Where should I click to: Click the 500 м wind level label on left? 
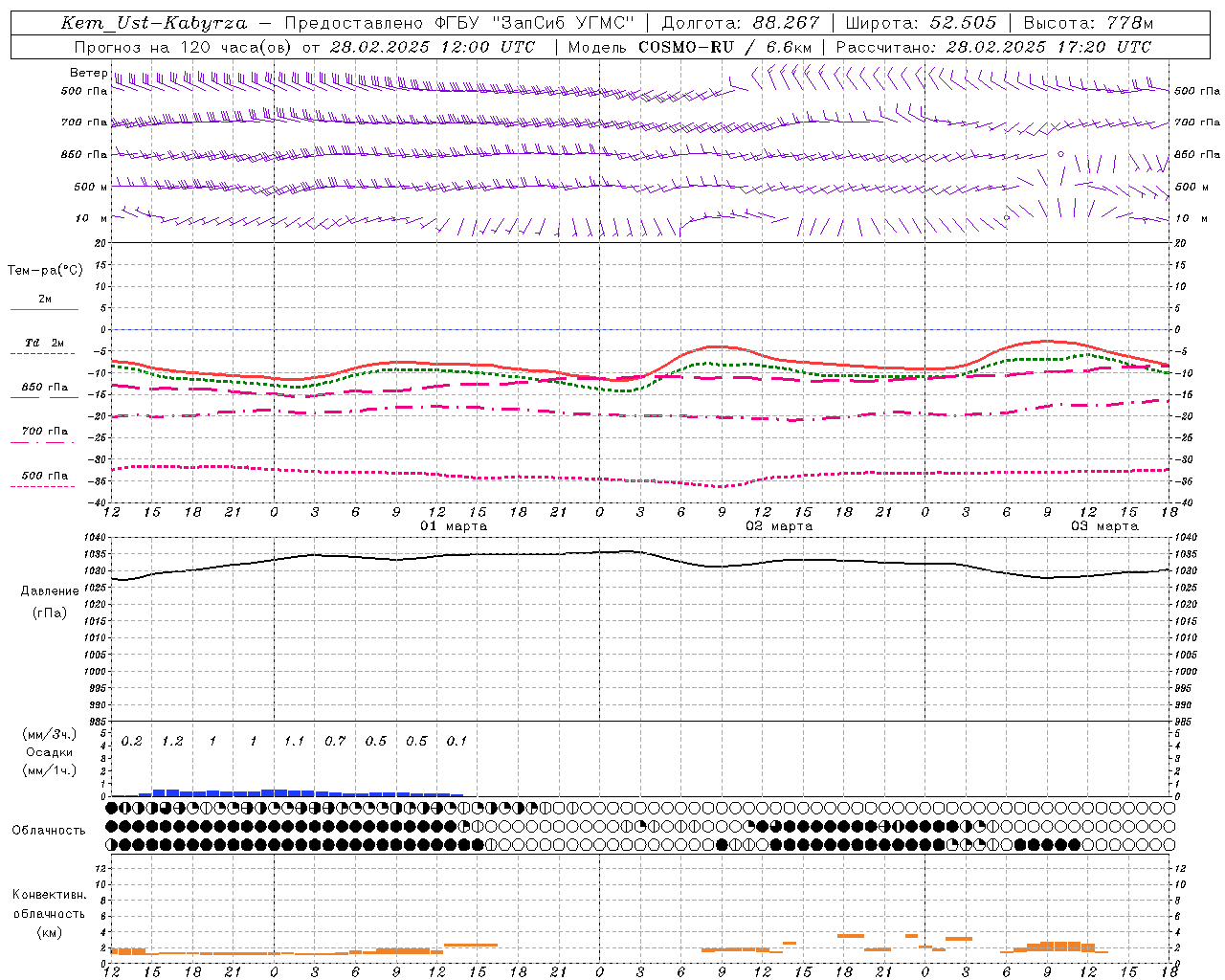tap(90, 187)
